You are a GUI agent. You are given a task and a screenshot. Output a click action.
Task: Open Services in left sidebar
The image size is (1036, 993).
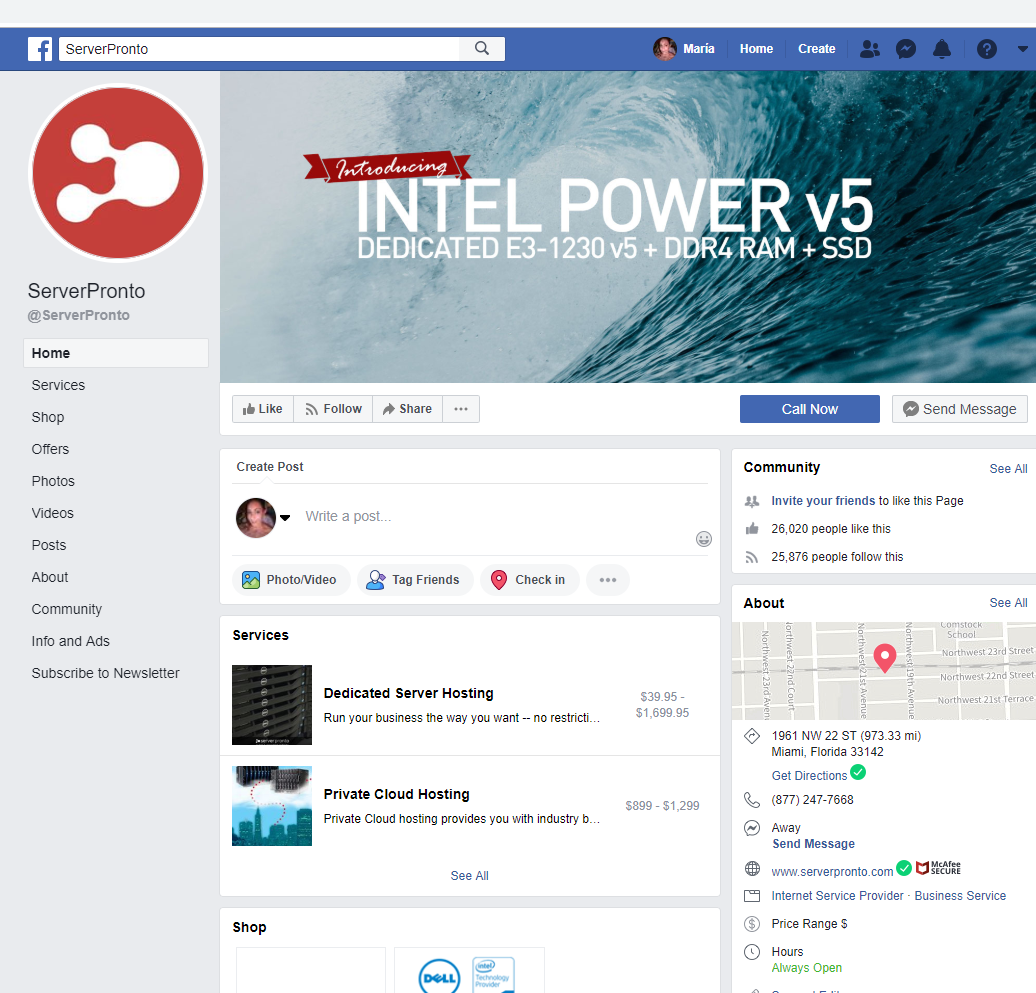[x=58, y=385]
